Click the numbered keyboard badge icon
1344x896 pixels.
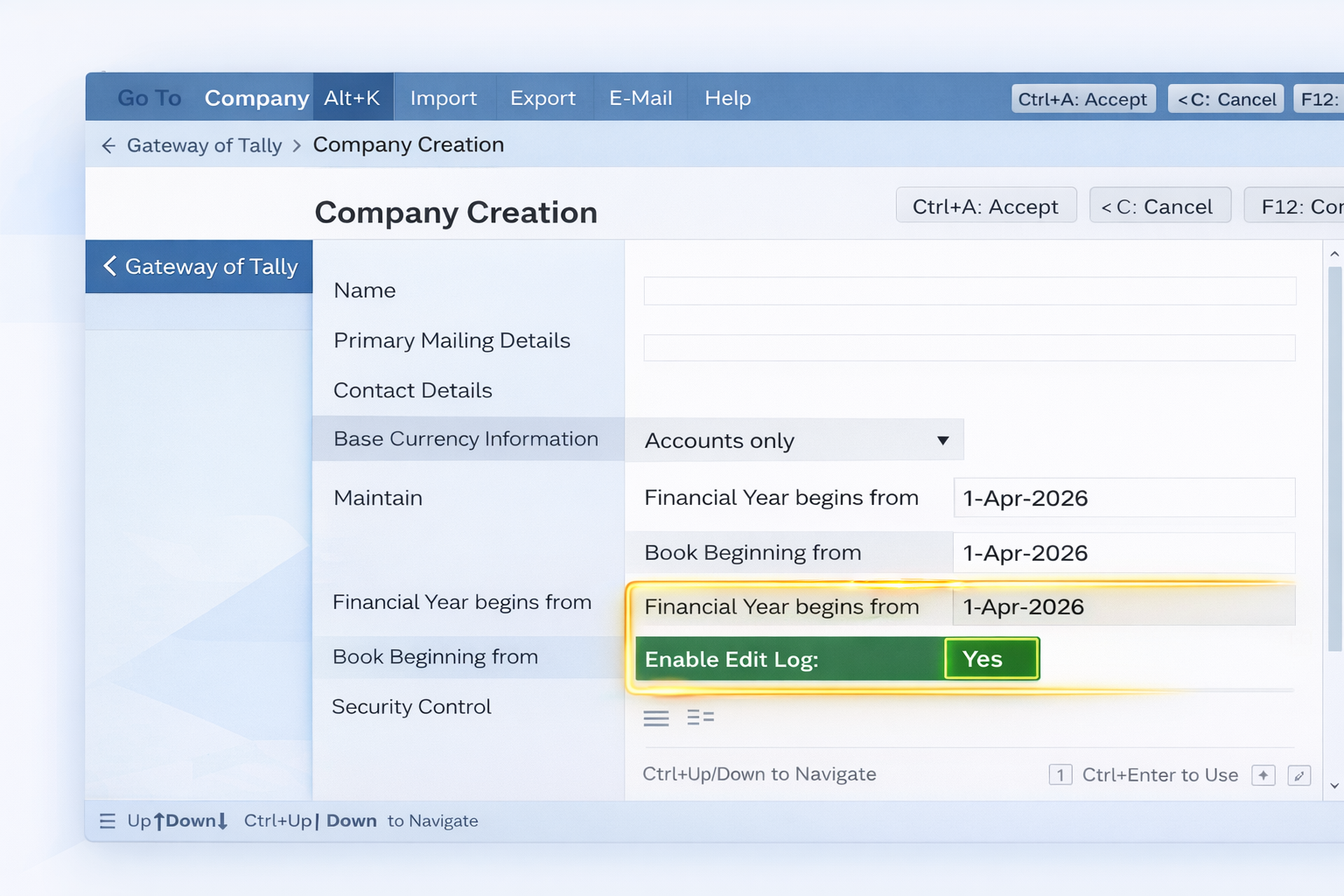pos(1060,774)
